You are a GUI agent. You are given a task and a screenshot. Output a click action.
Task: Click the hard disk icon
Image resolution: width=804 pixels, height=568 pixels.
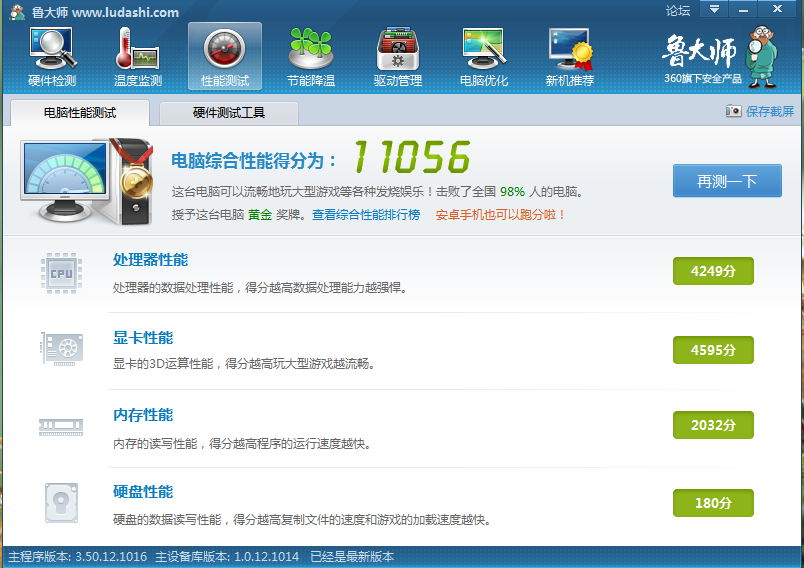[62, 502]
